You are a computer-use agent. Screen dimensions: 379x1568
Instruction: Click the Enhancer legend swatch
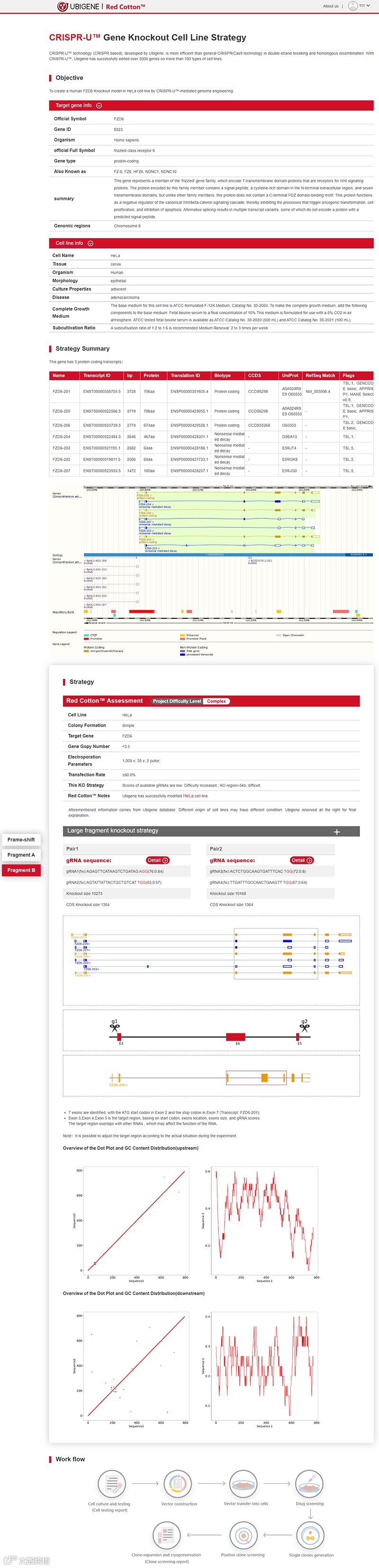tap(182, 635)
